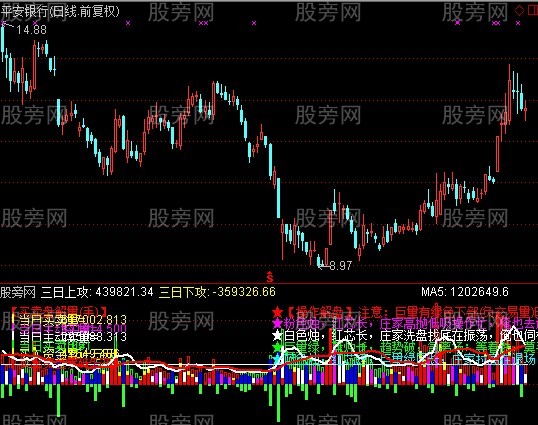Click the red star before 【操作解盘】

277,312
